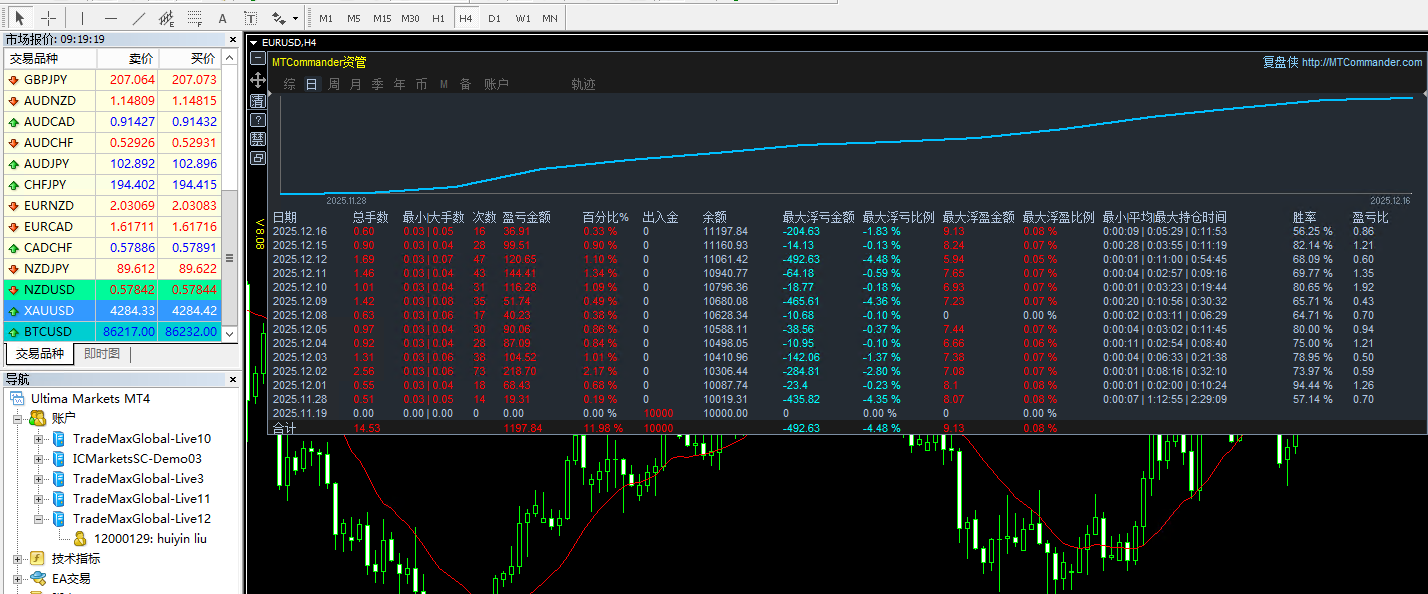
Task: Toggle the H4 timeframe button
Action: (x=466, y=18)
